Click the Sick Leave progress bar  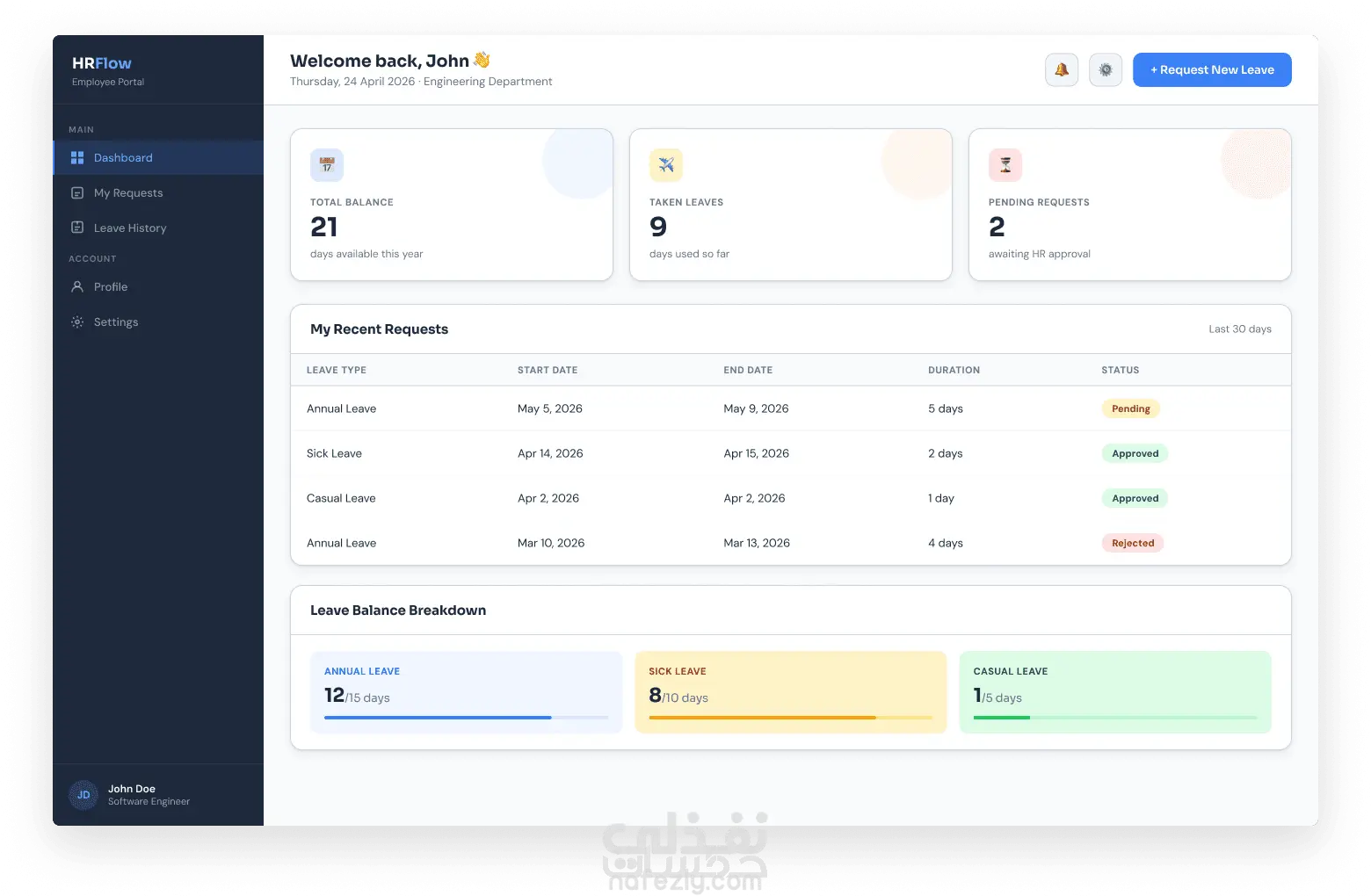791,718
